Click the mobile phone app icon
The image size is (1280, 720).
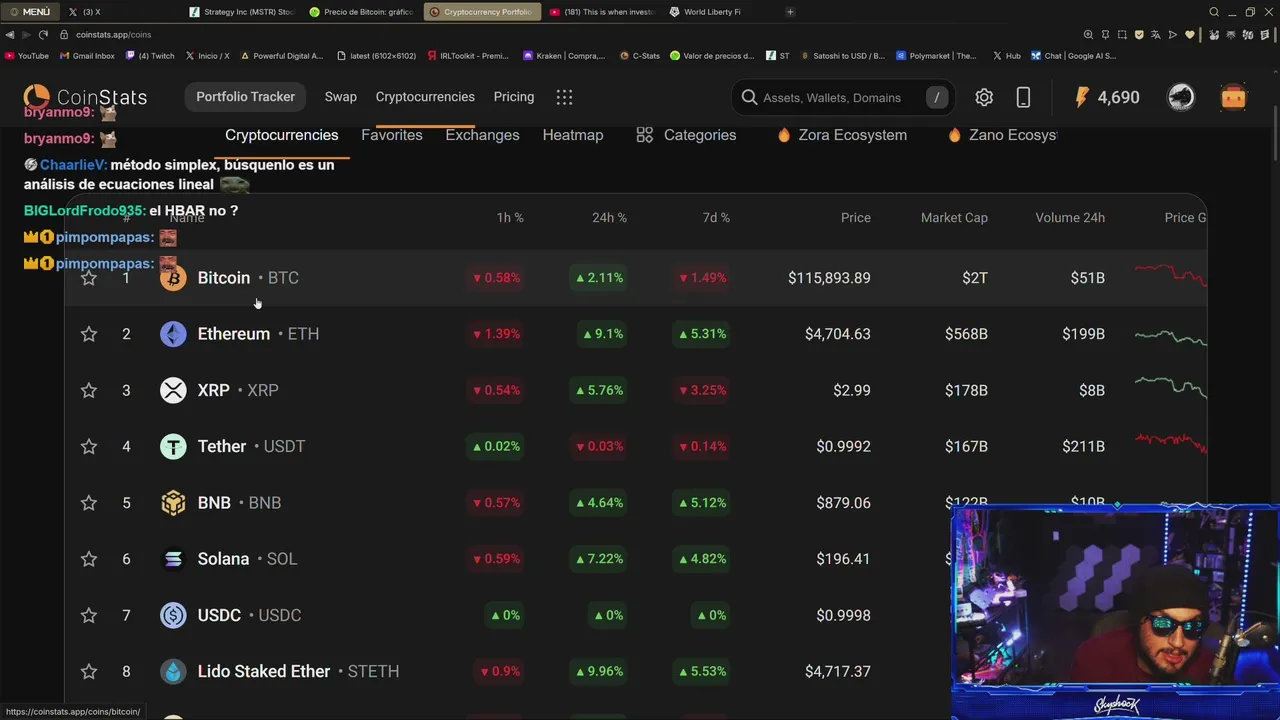(1023, 97)
